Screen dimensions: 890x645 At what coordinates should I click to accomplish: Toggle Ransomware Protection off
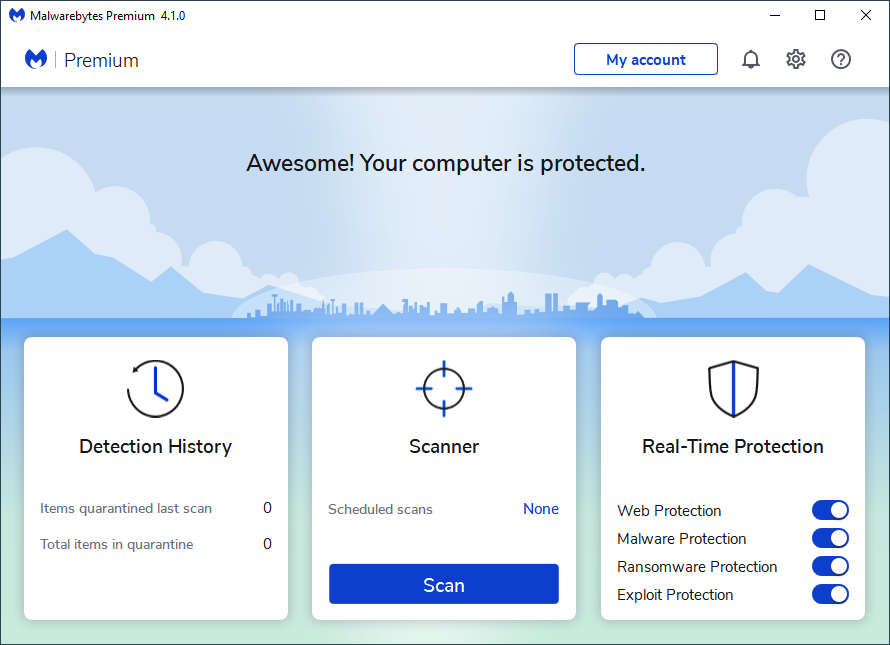tap(830, 567)
